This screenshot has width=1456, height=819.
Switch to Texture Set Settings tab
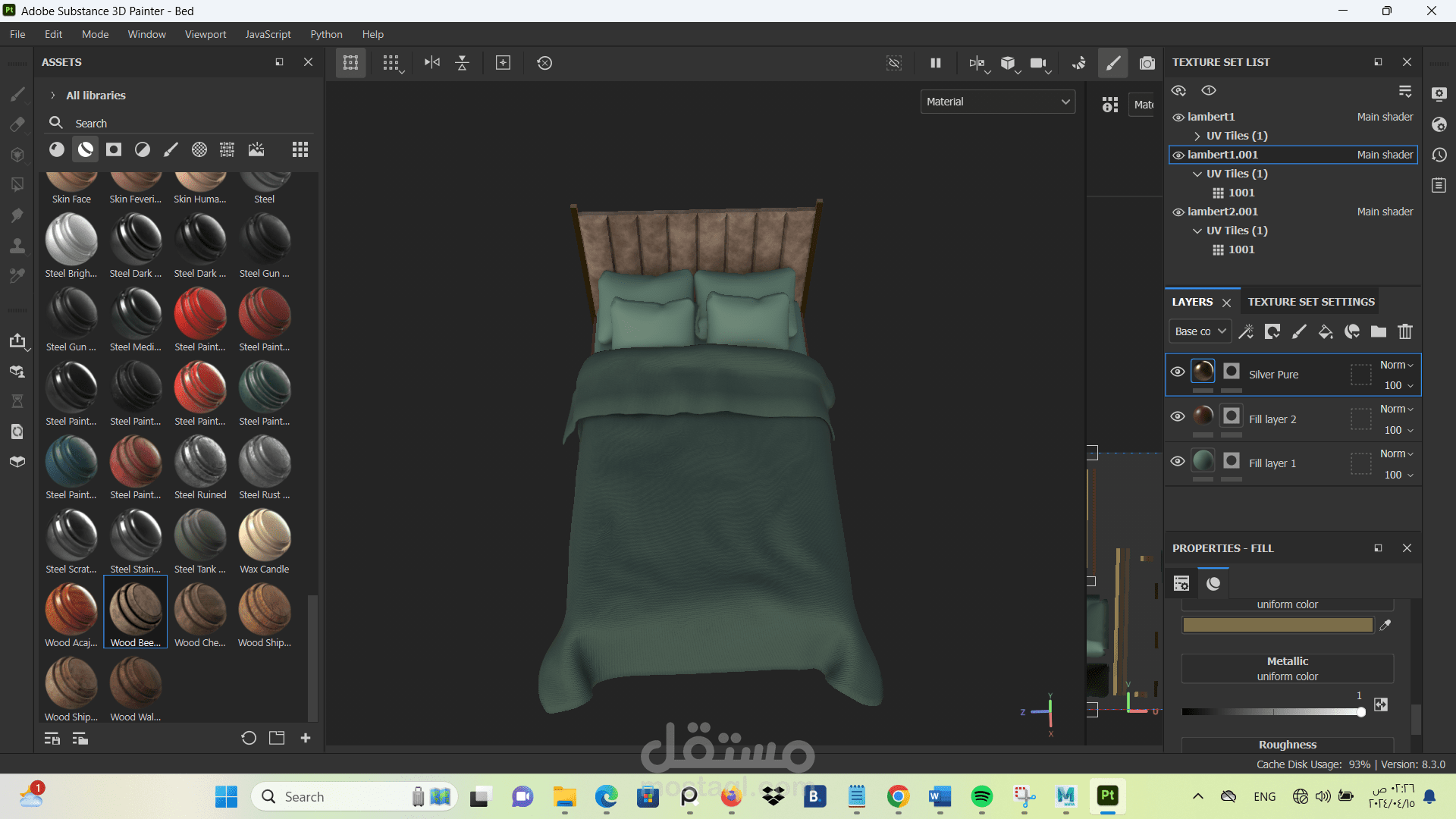pyautogui.click(x=1310, y=302)
